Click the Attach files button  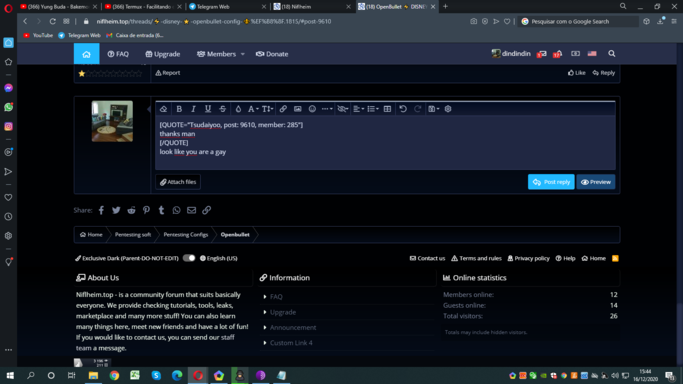tap(178, 182)
